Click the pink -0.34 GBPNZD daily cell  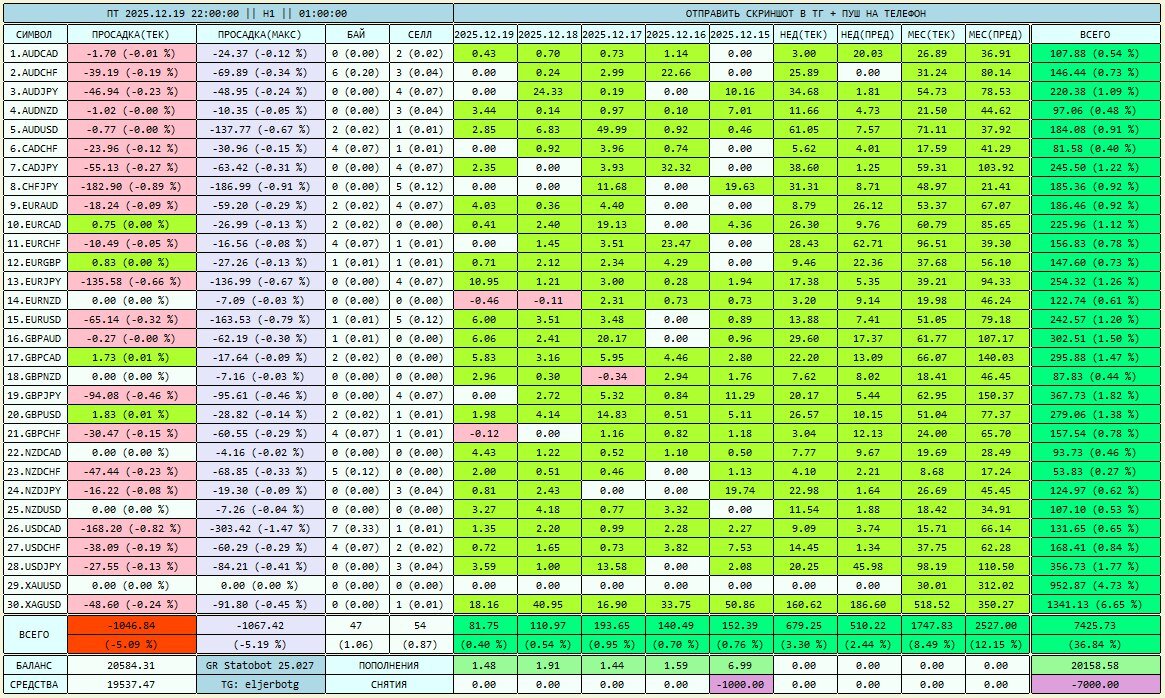612,376
